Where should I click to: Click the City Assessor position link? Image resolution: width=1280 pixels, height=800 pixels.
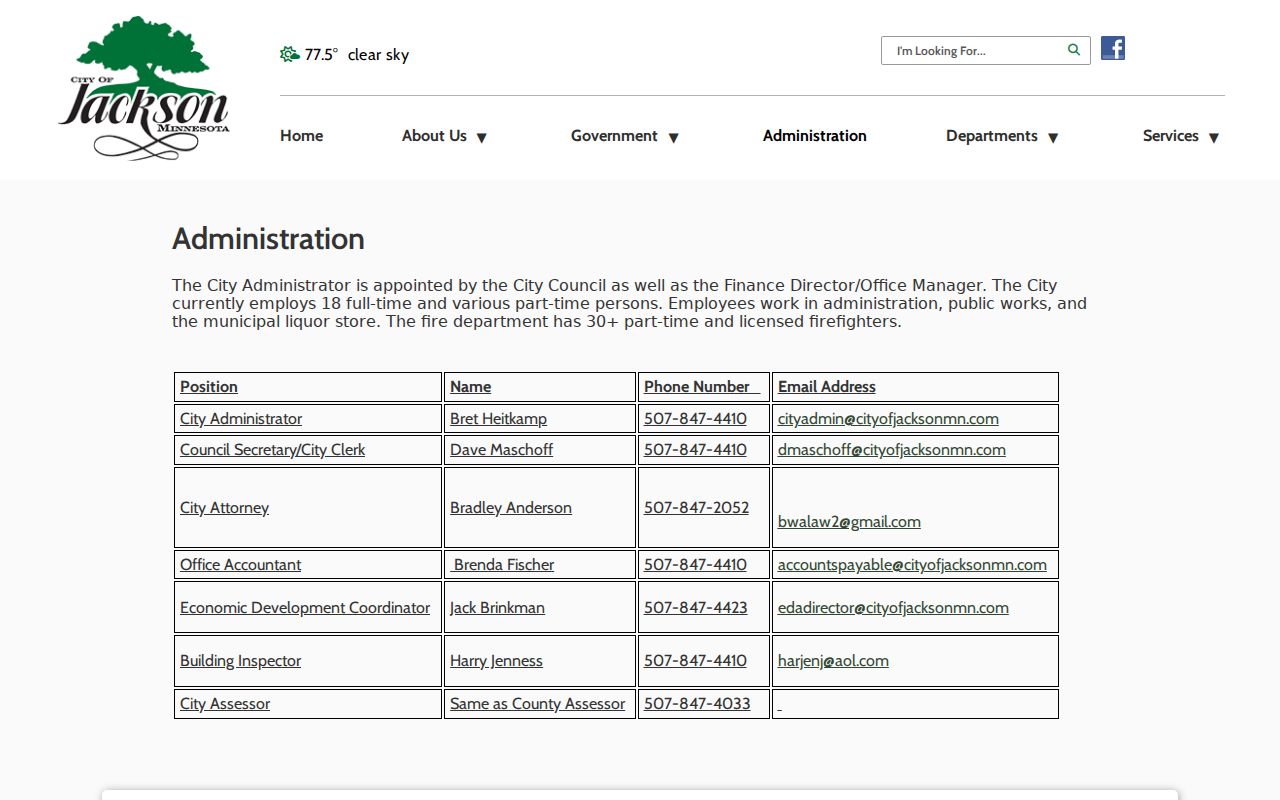point(225,704)
